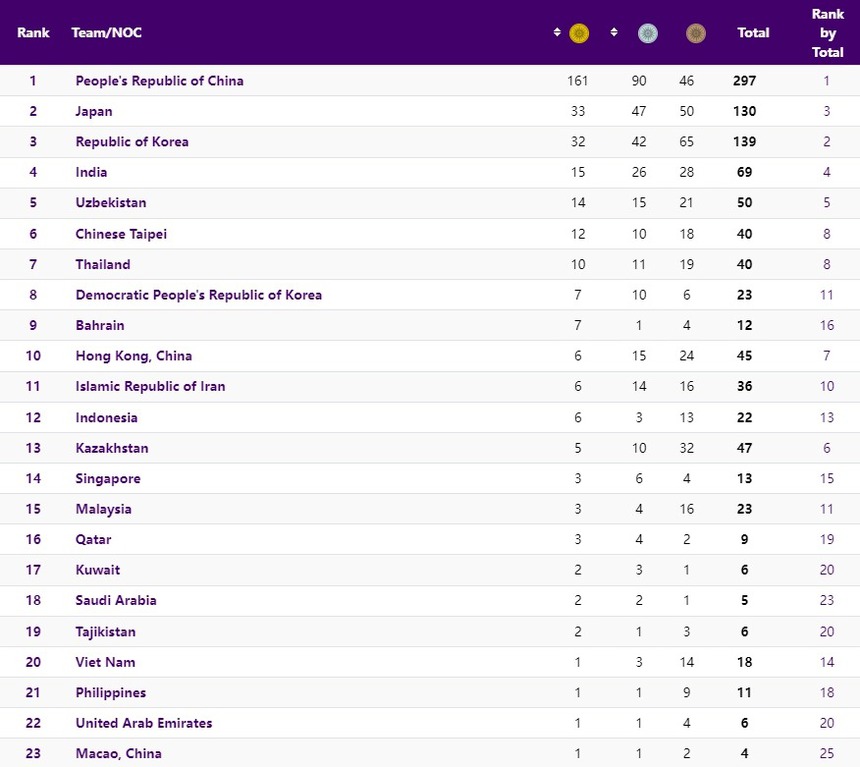The height and width of the screenshot is (767, 860).
Task: Open the India team page
Action: click(91, 172)
